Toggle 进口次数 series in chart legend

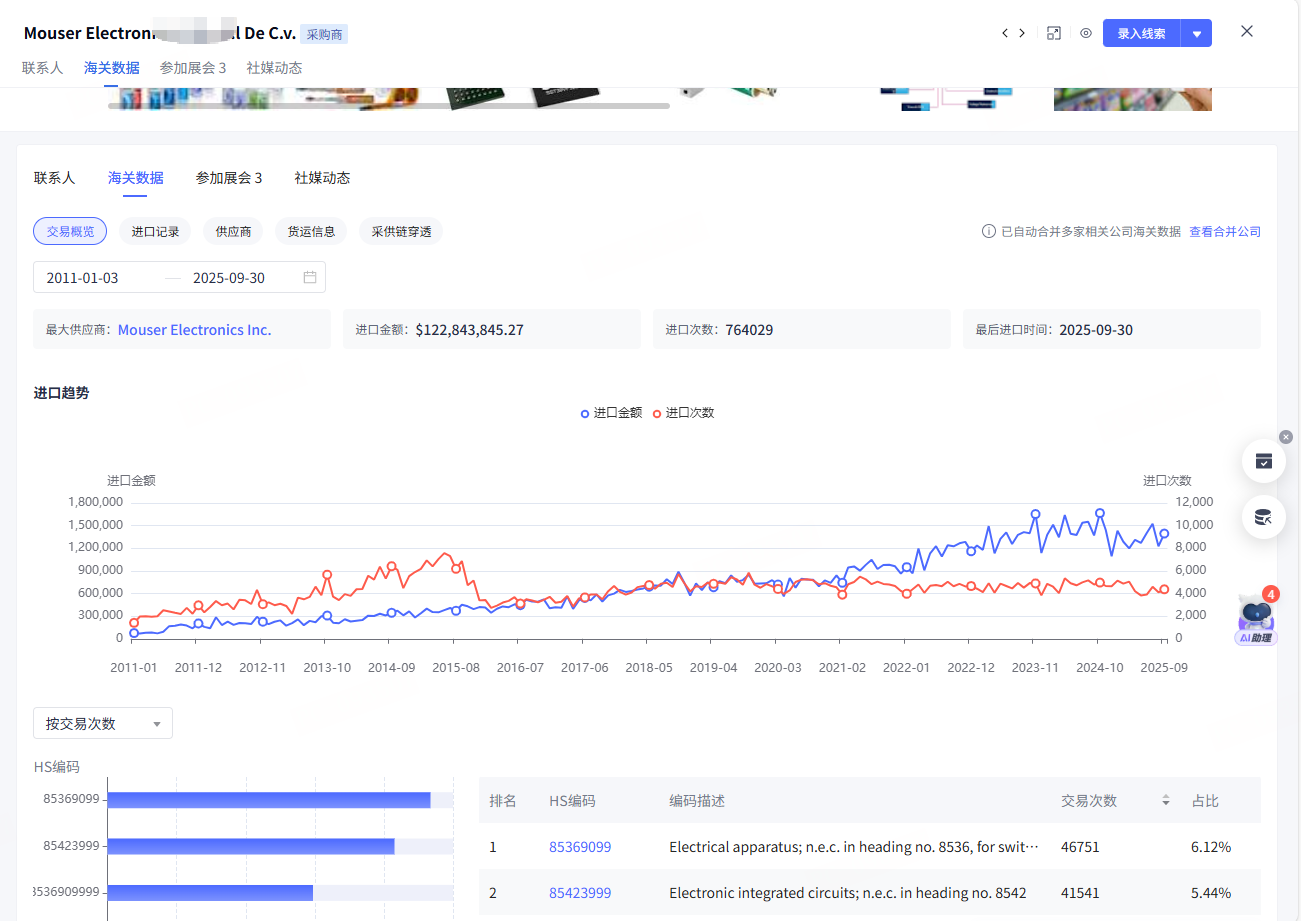pos(684,413)
